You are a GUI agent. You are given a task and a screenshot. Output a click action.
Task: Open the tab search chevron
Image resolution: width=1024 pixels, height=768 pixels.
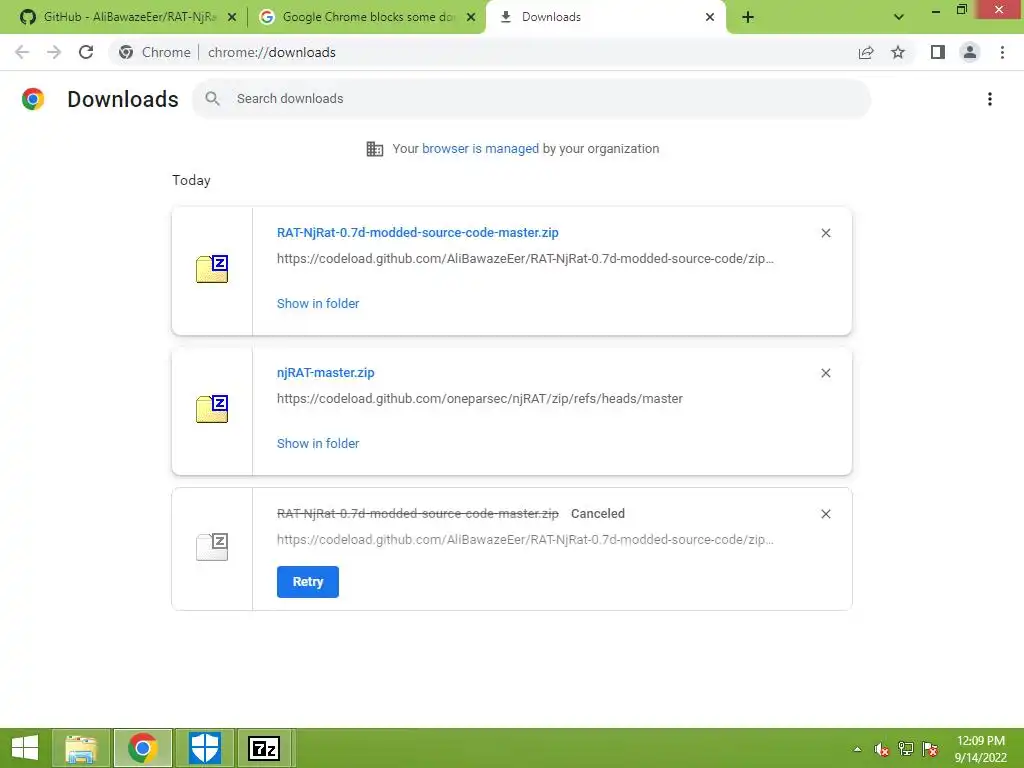[899, 18]
